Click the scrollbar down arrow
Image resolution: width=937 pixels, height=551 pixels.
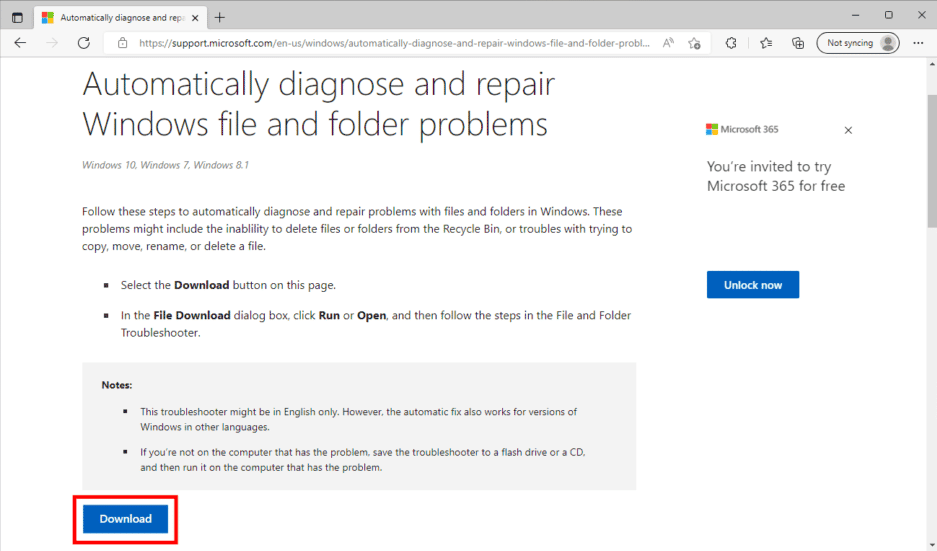coord(932,545)
